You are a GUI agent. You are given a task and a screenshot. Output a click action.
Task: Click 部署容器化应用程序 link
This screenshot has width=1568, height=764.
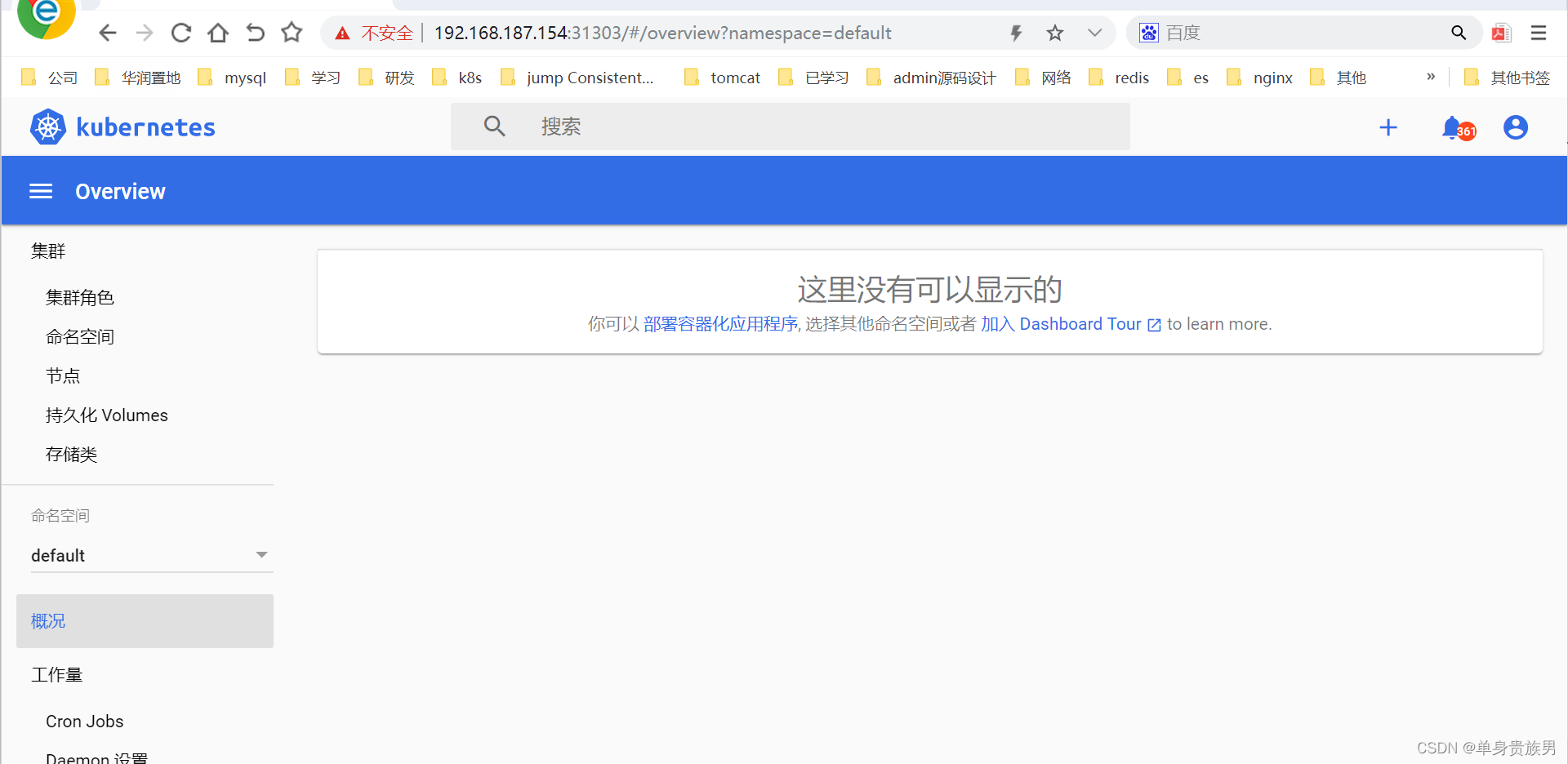point(720,324)
